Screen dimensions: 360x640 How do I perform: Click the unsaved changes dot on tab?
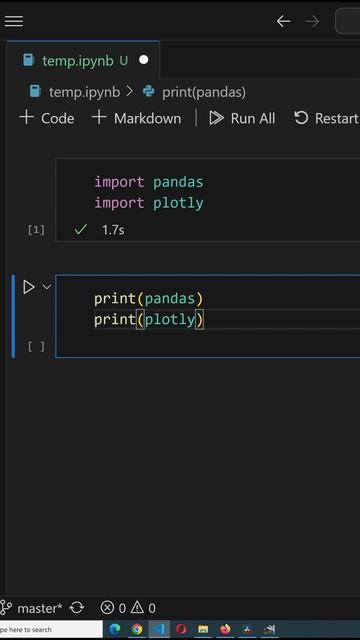(144, 60)
